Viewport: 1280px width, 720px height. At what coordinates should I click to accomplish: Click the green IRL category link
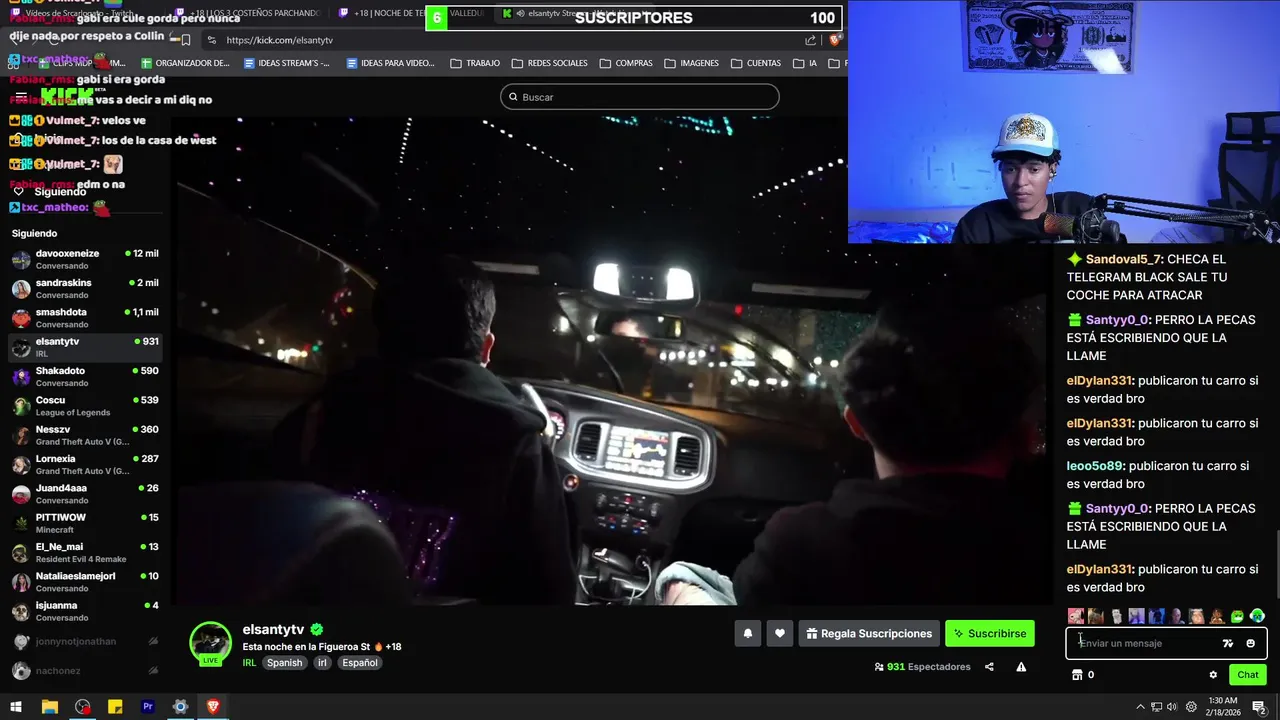point(249,663)
